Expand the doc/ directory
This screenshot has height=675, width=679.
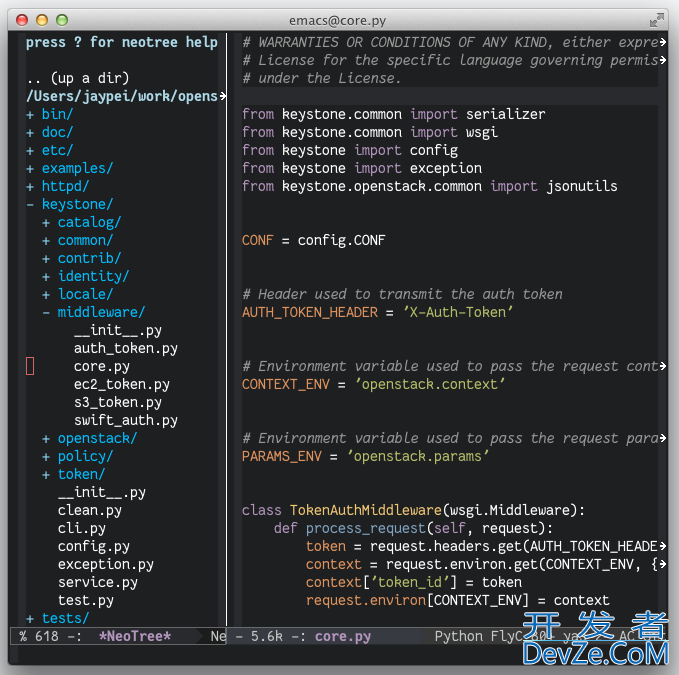click(56, 132)
